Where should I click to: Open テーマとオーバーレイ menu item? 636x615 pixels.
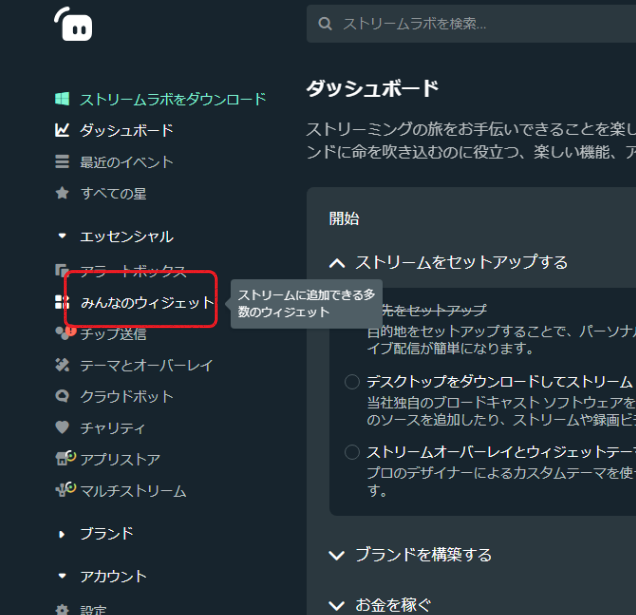[146, 366]
